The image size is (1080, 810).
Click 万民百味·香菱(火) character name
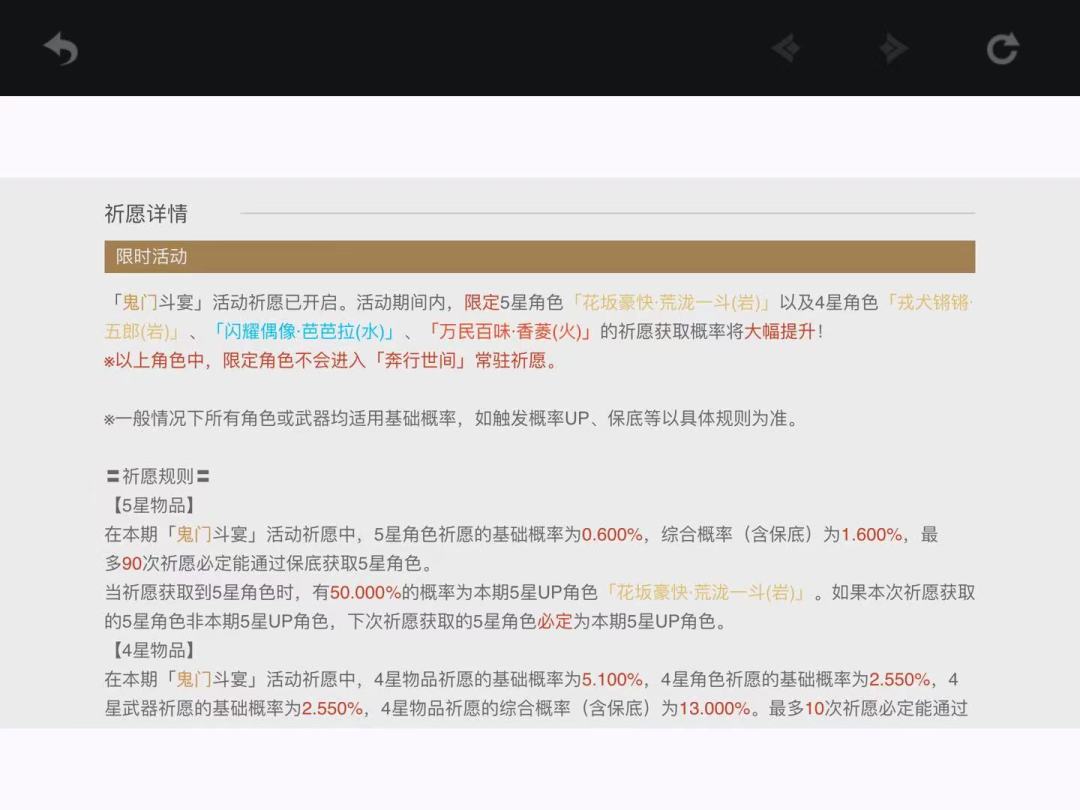point(510,331)
